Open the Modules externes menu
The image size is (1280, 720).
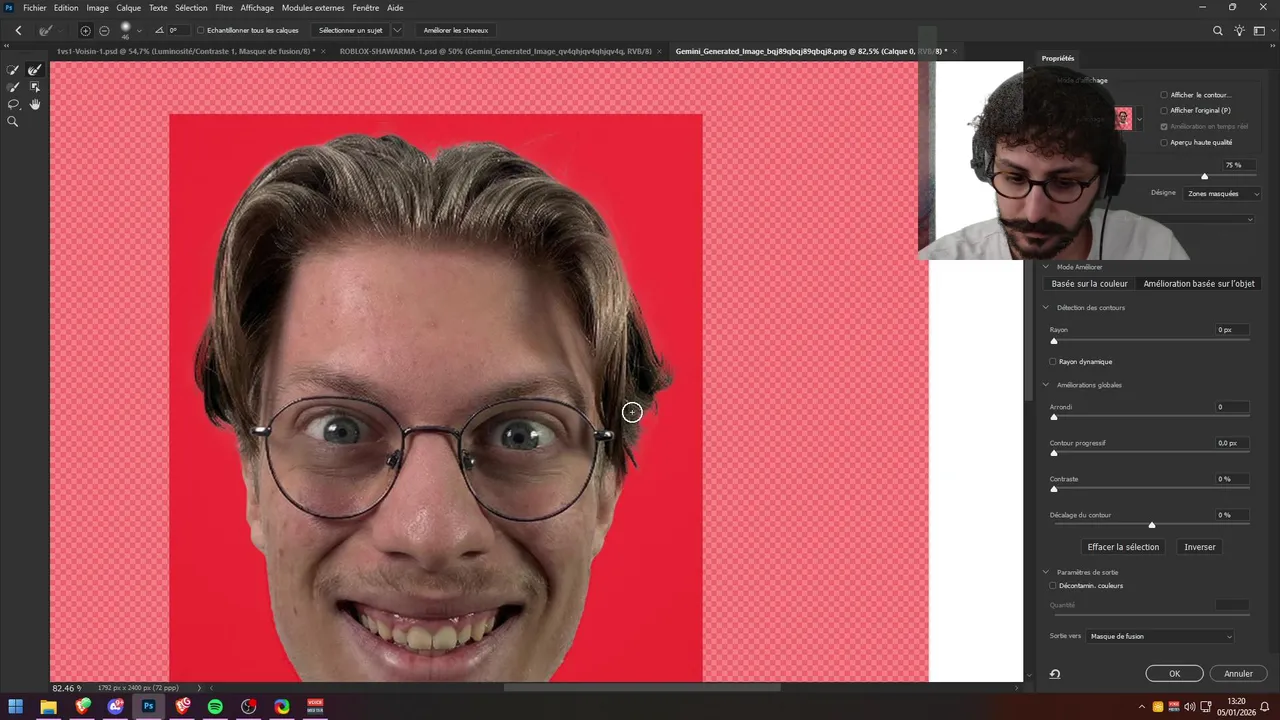[313, 8]
